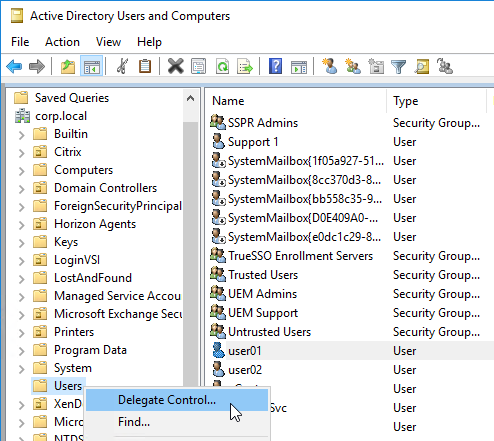Image resolution: width=494 pixels, height=441 pixels.
Task: Select the SystemMailbox{8cc370d3-8... entry
Action: tap(304, 180)
